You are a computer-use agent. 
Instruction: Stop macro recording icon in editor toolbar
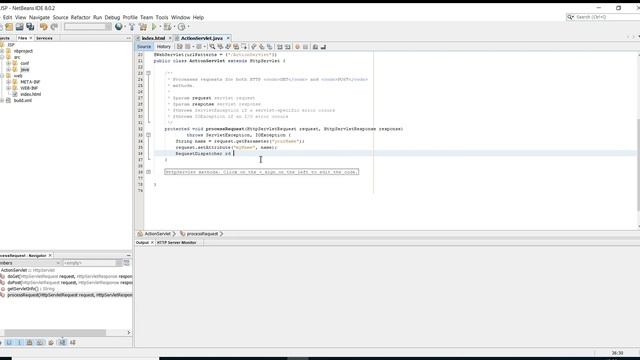pos(305,47)
